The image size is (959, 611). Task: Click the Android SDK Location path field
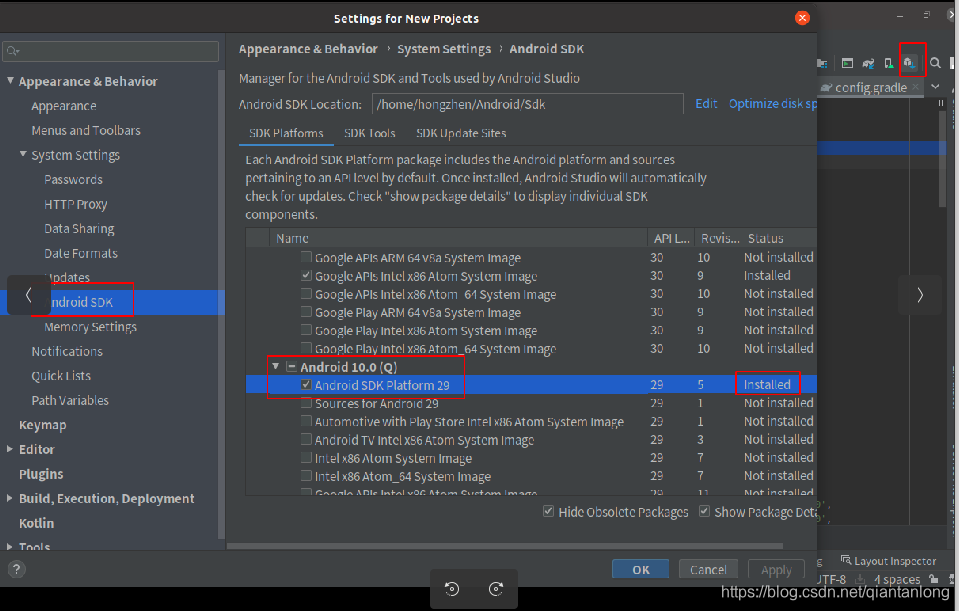(527, 104)
